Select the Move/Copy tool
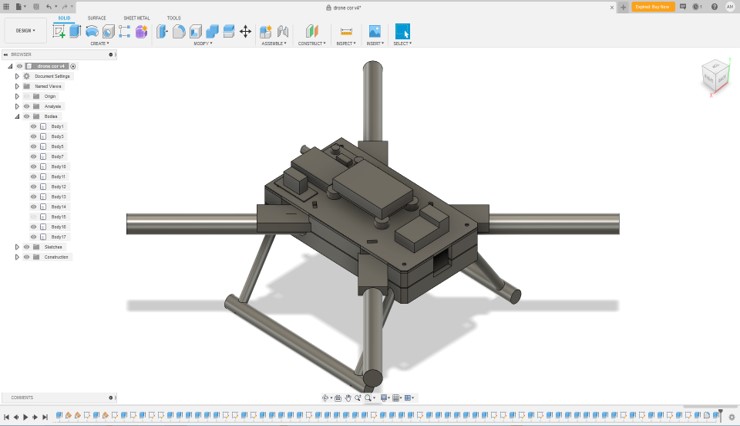740x426 pixels. [x=245, y=32]
